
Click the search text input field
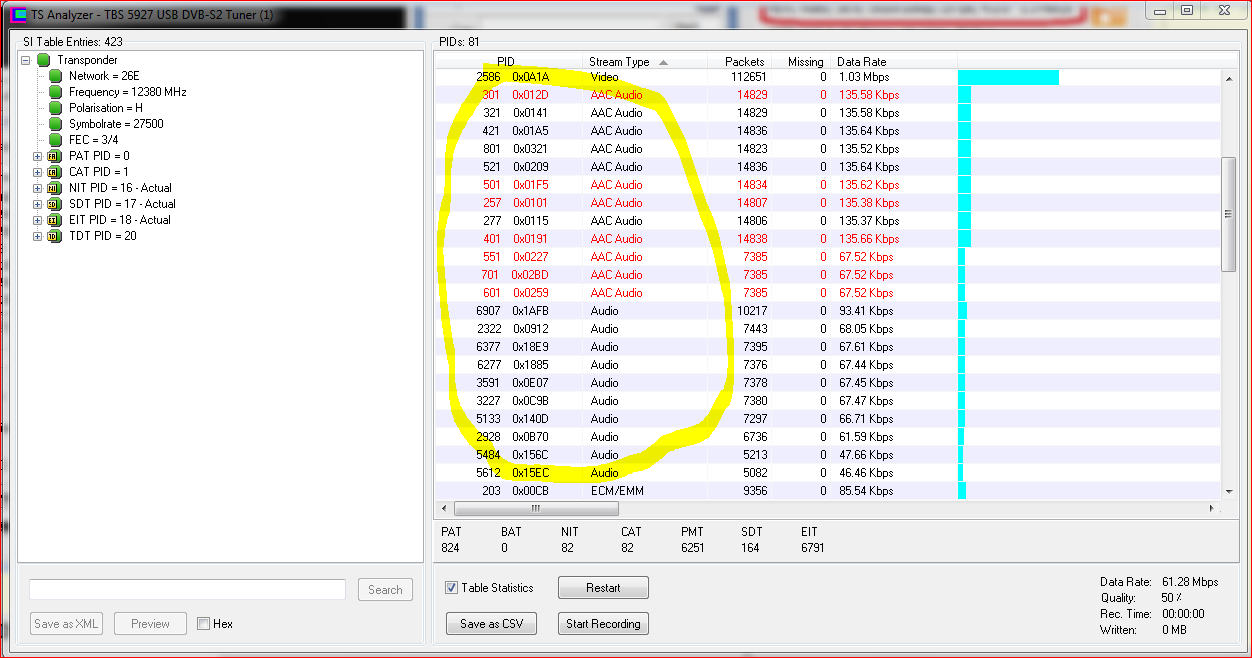coord(187,589)
